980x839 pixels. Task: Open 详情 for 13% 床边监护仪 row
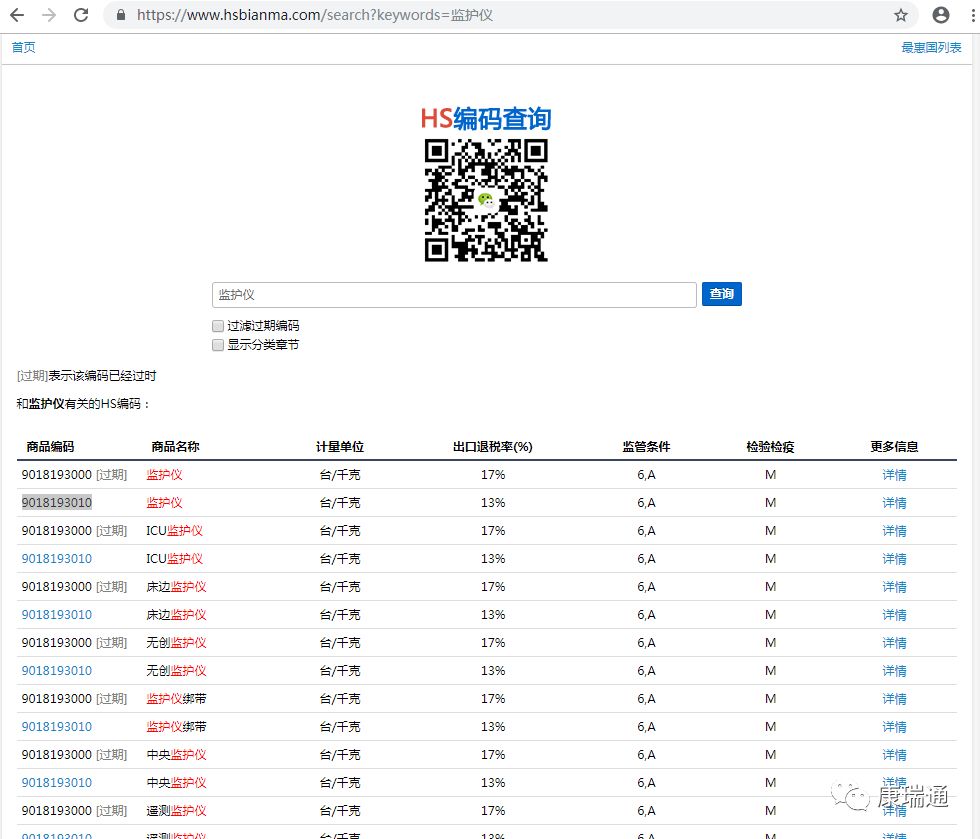tap(894, 615)
